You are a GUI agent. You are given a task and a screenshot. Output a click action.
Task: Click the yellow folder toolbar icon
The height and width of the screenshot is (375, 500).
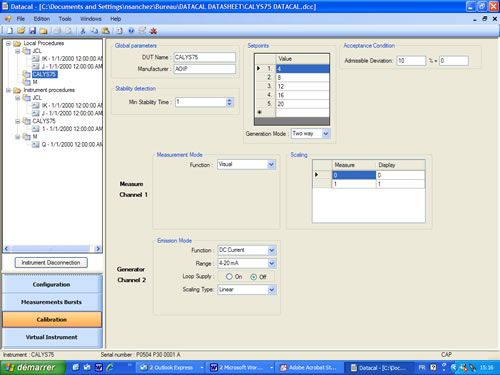(43, 31)
